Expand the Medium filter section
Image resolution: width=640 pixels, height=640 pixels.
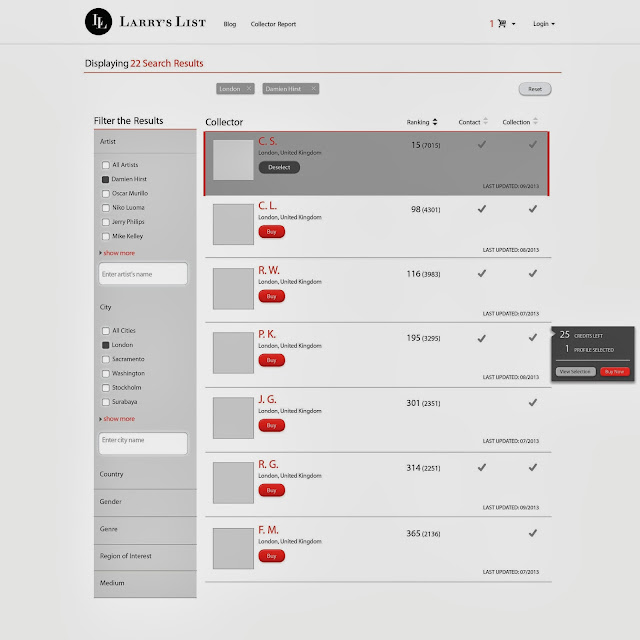pos(145,583)
